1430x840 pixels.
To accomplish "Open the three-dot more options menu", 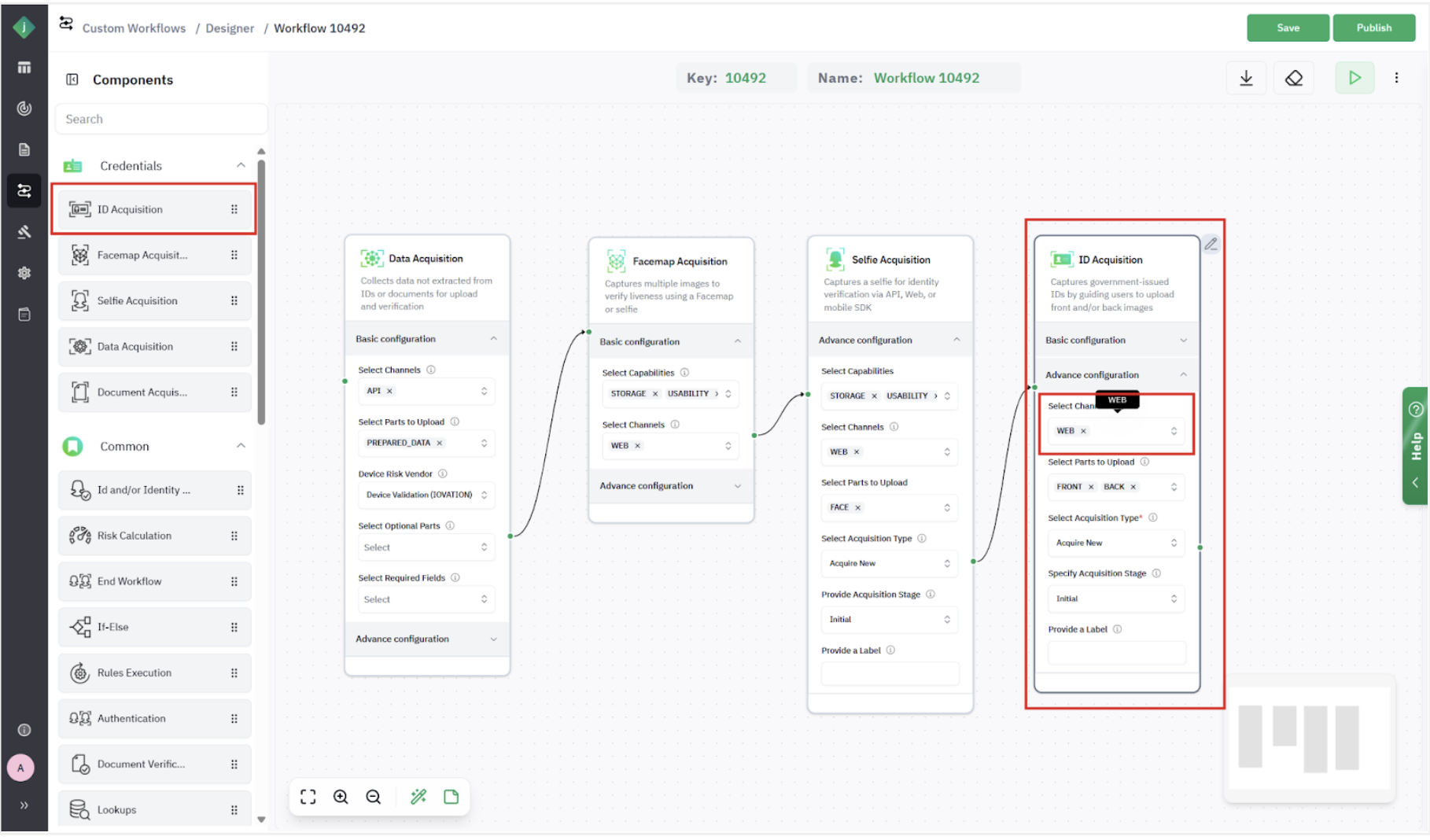I will point(1397,78).
